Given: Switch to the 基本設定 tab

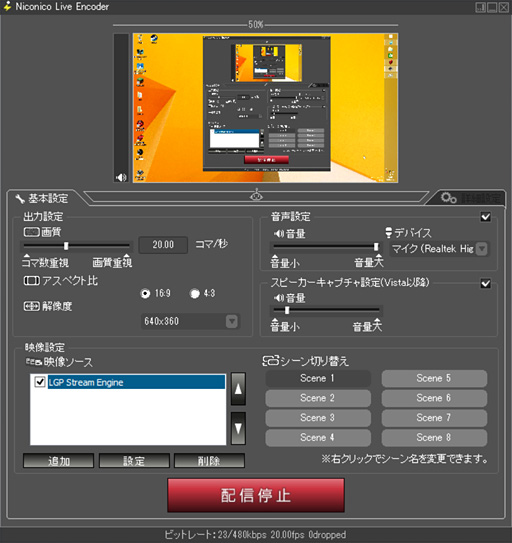Looking at the screenshot, I should tap(42, 198).
